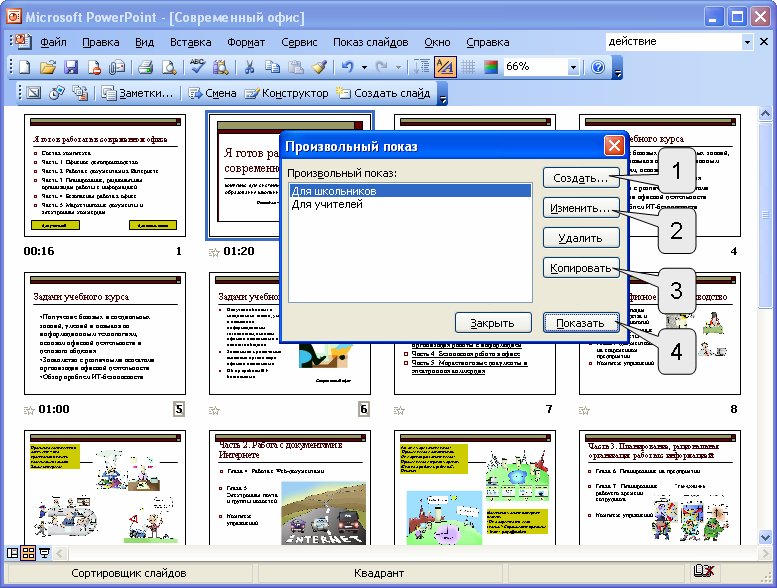This screenshot has width=777, height=588.
Task: Select 'Для школьников' in custom show list
Action: [410, 191]
